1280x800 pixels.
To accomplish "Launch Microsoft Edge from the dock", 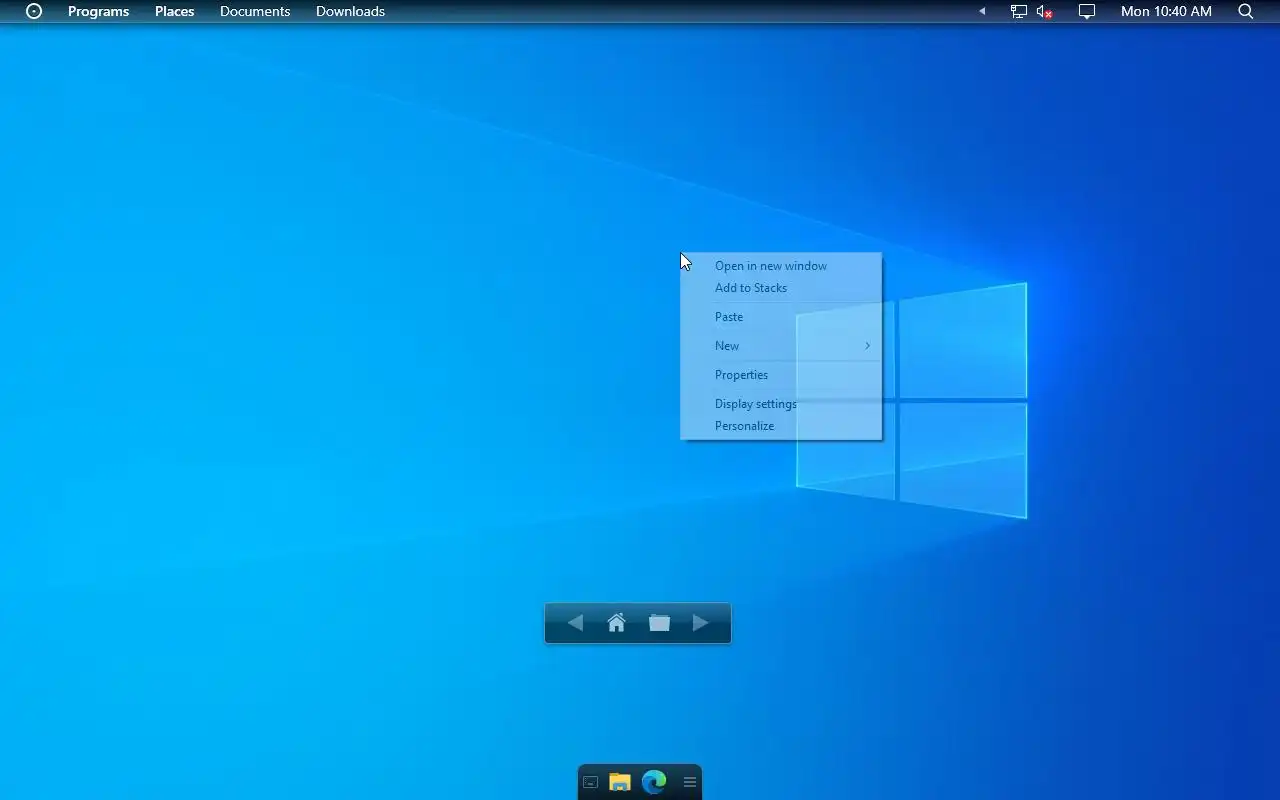I will point(654,782).
